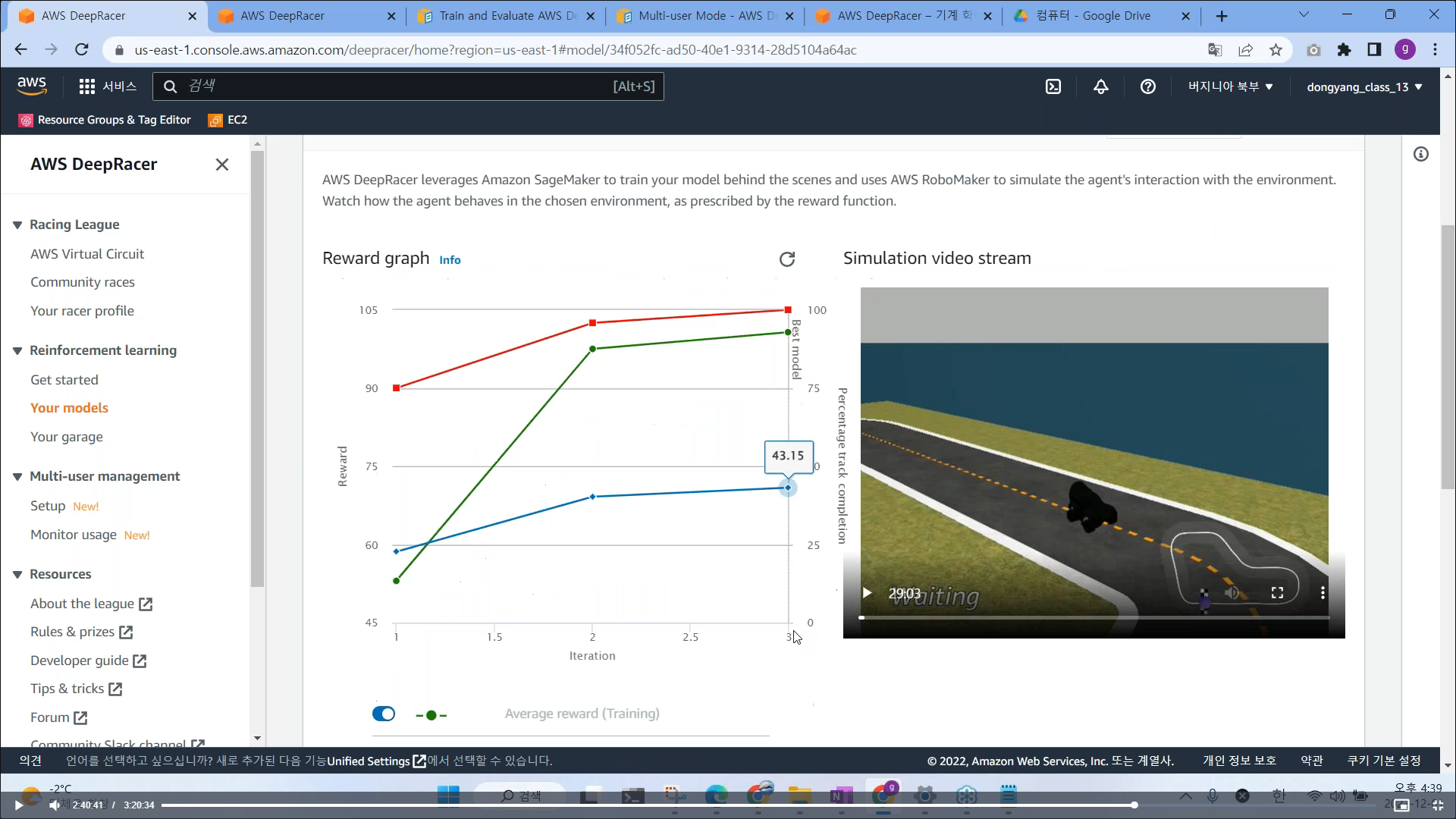Open the AWS notifications bell
Image resolution: width=1456 pixels, height=819 pixels.
click(x=1100, y=86)
